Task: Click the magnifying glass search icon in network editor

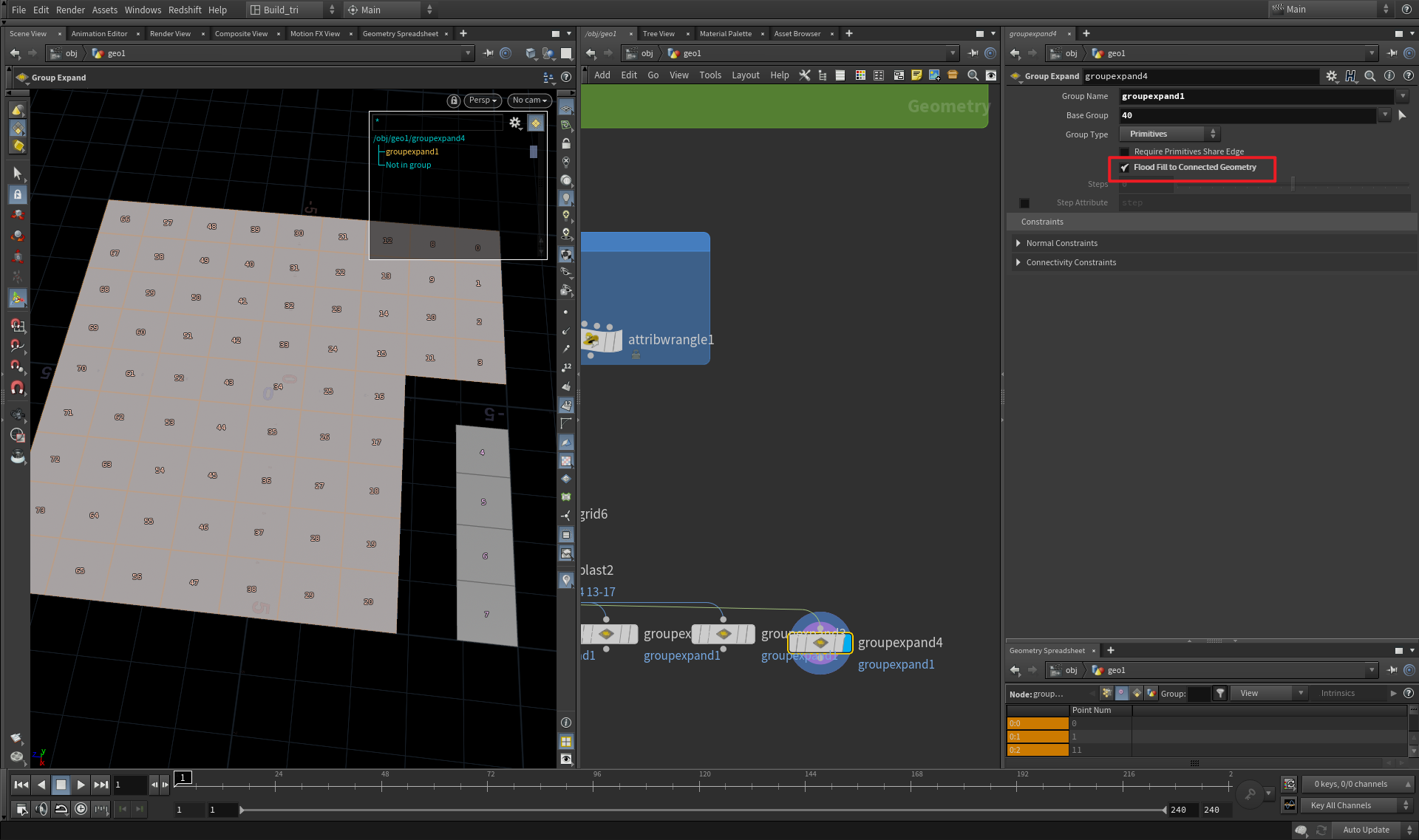Action: pyautogui.click(x=973, y=75)
